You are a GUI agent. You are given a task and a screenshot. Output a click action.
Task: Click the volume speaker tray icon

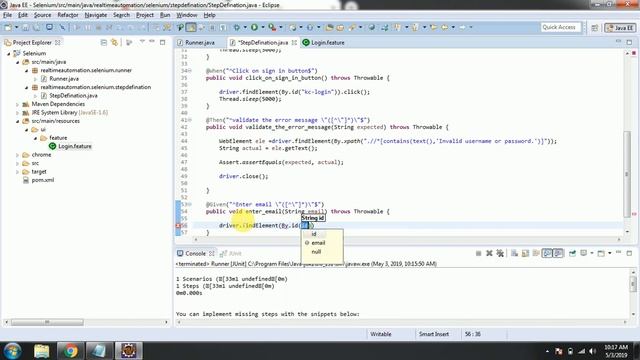click(593, 351)
